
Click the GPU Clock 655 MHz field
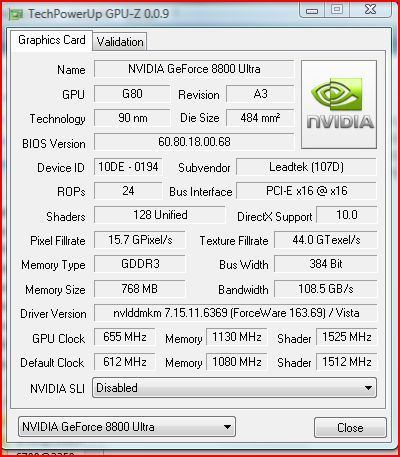125,337
